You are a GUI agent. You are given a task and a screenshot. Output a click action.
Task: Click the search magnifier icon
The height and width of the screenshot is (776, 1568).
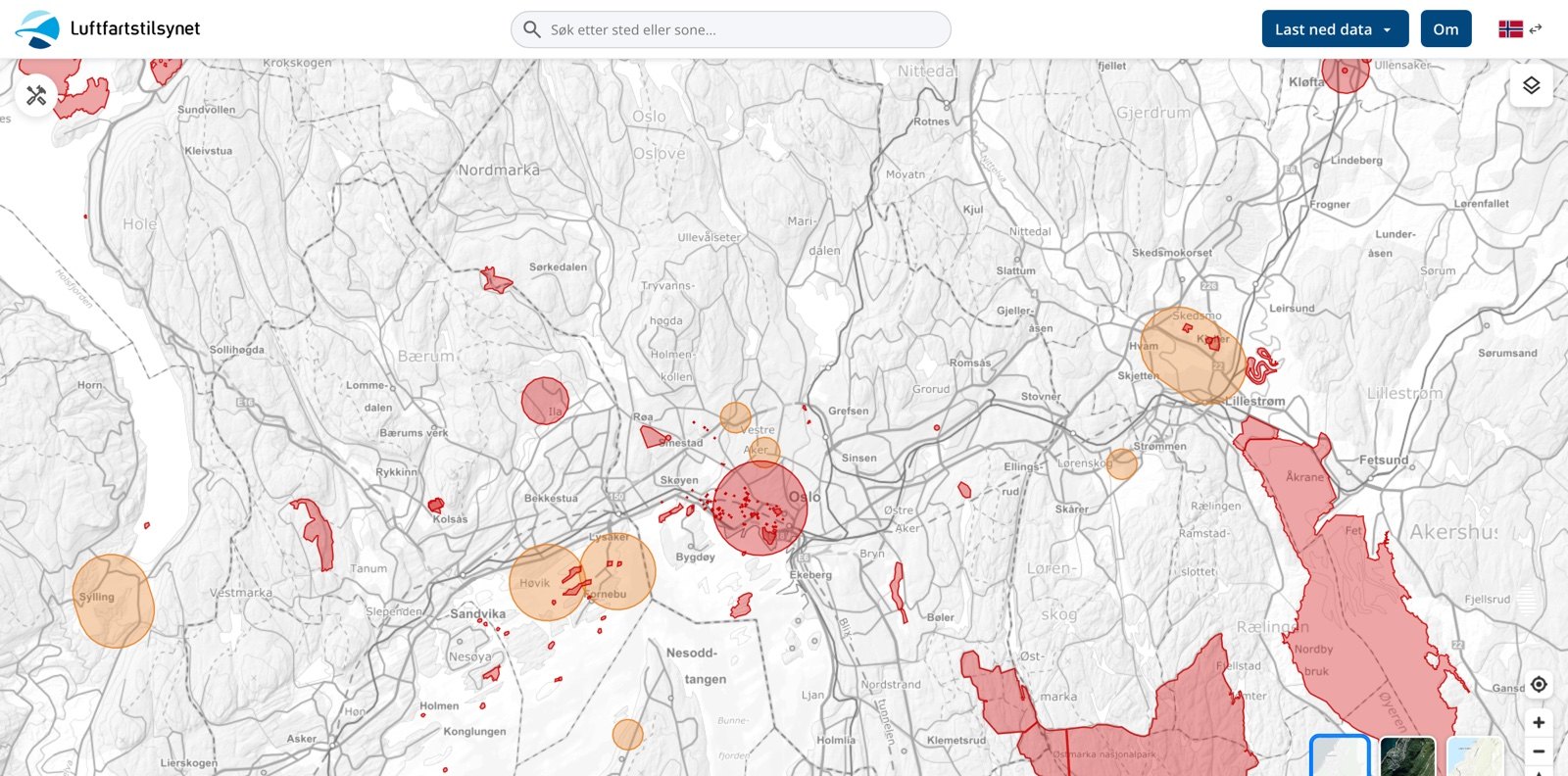(532, 29)
